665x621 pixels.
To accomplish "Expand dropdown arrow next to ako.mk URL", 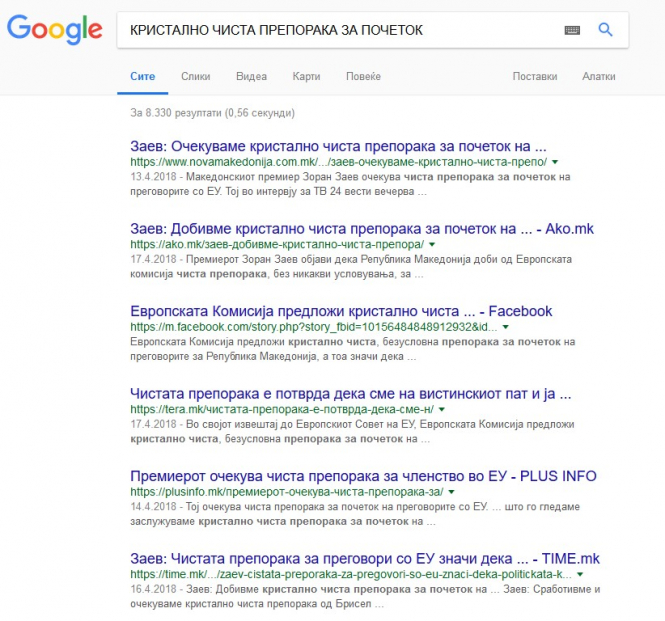I will click(433, 244).
